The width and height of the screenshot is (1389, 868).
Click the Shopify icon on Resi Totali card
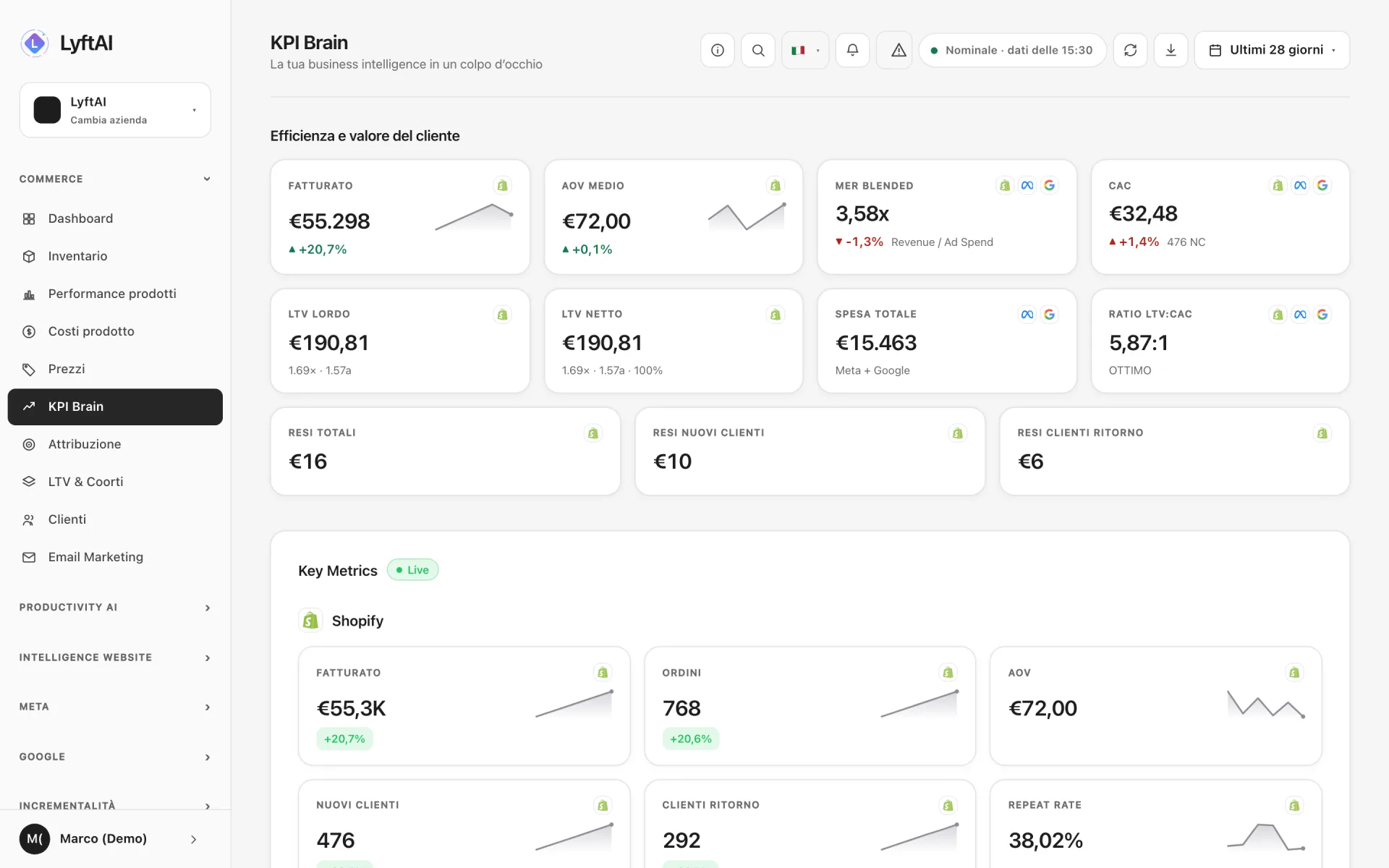[592, 433]
